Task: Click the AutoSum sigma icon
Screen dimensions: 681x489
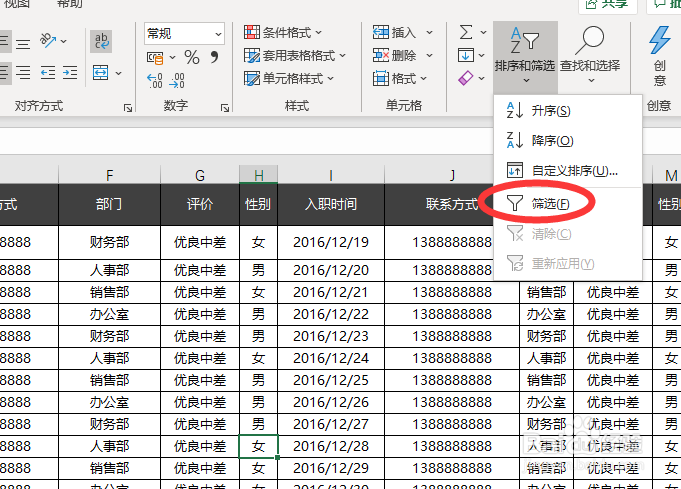Action: pos(466,32)
